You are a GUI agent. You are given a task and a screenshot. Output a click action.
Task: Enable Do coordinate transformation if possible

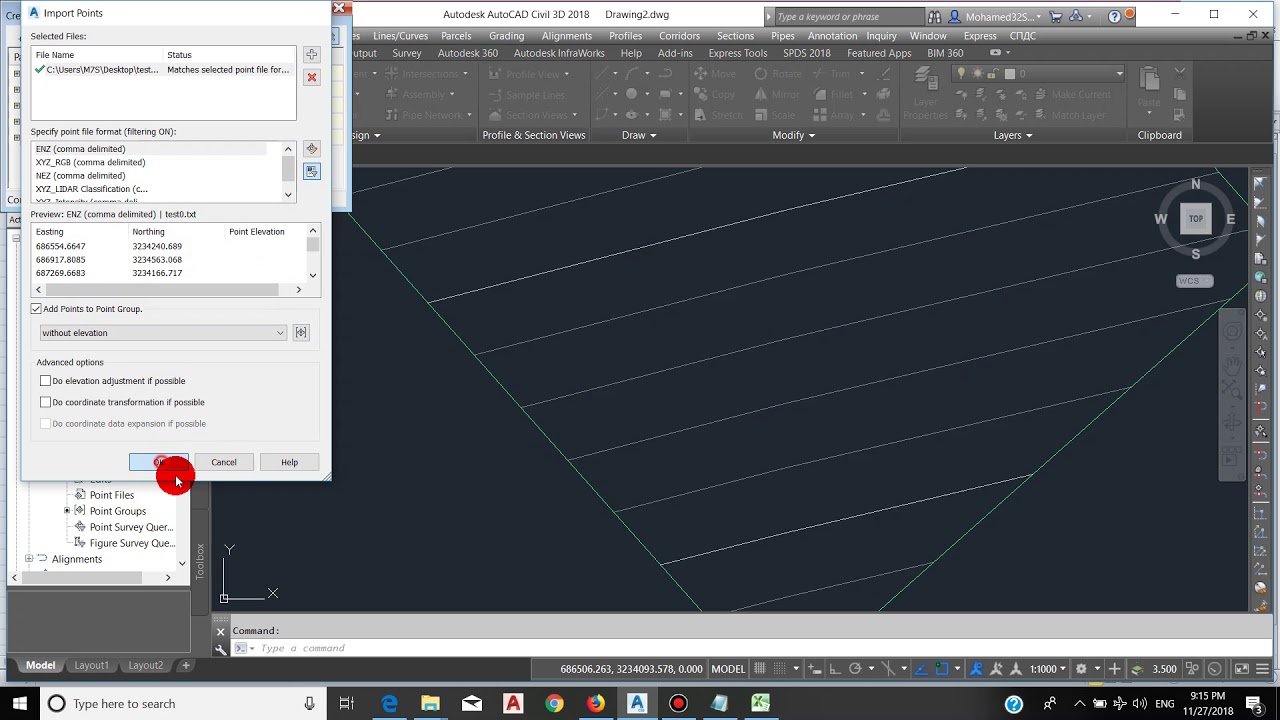[x=45, y=402]
